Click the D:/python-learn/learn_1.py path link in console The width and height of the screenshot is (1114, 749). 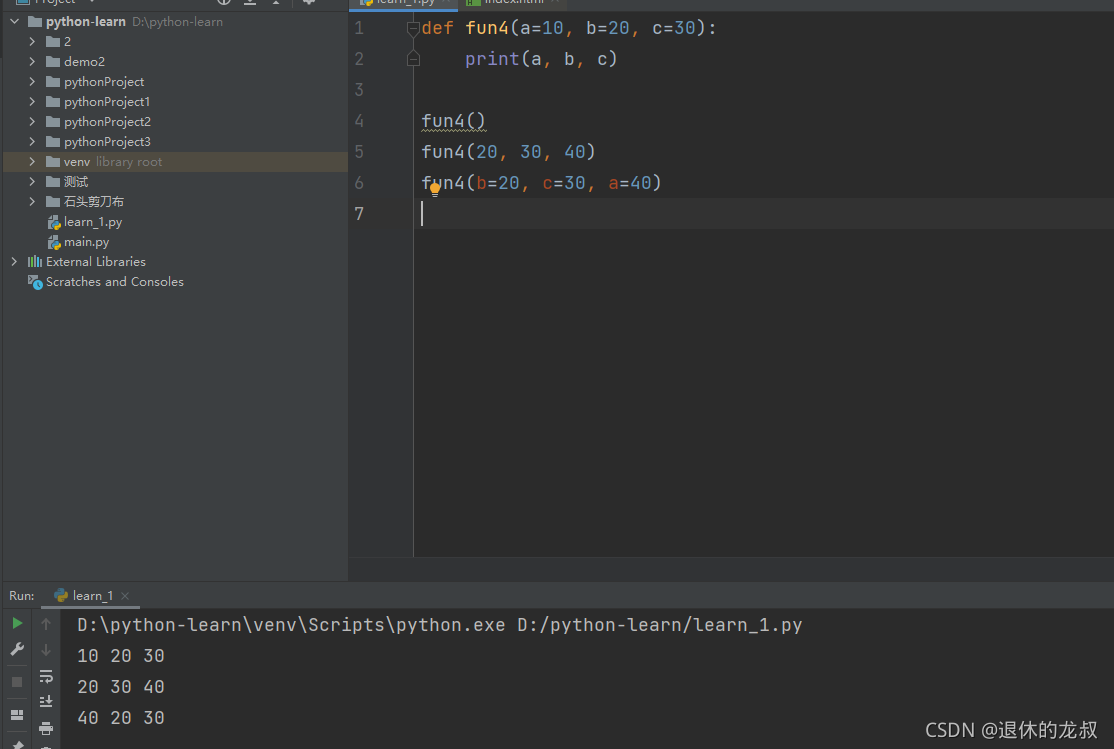pos(659,625)
